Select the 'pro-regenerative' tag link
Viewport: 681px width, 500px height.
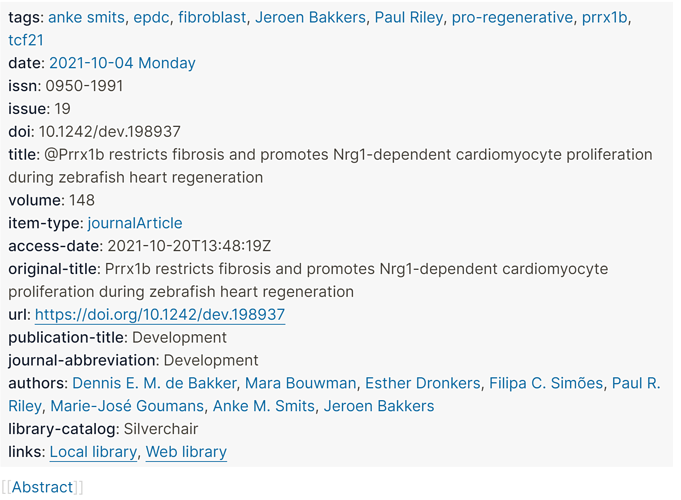(x=512, y=17)
